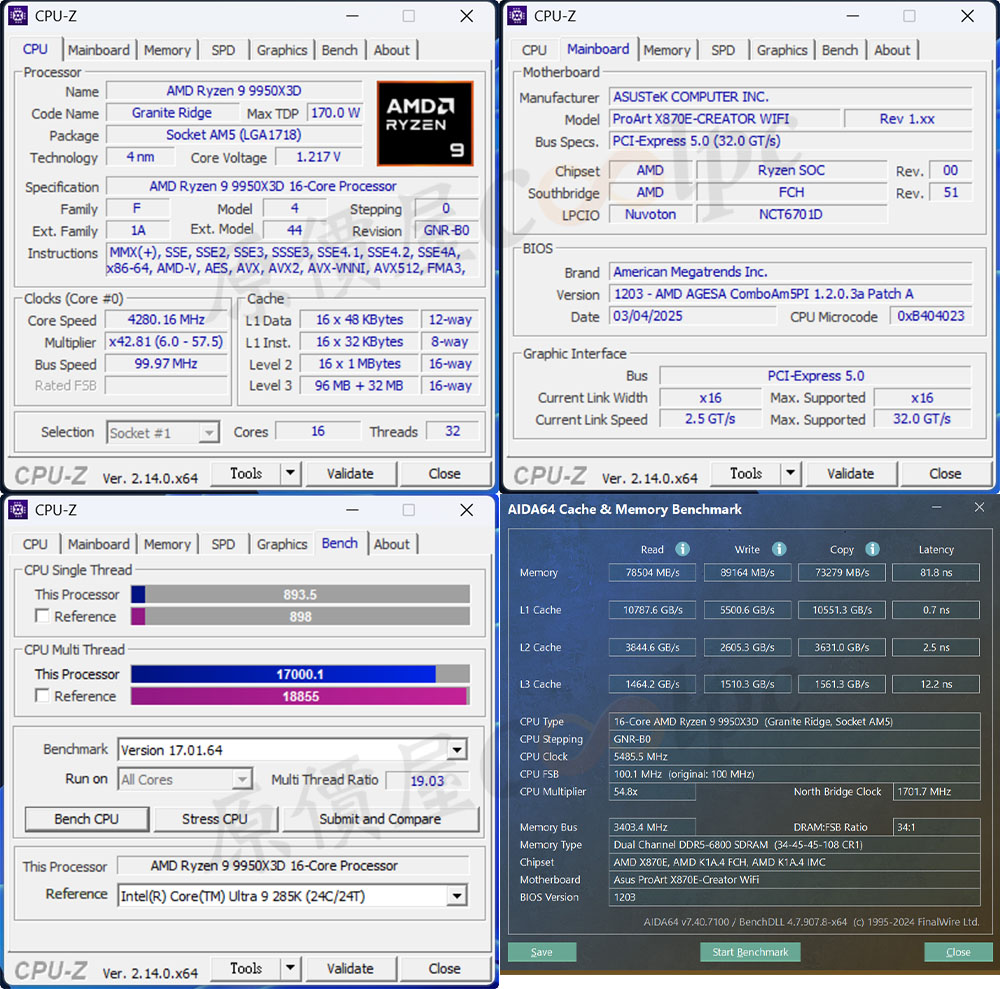Image resolution: width=1000 pixels, height=989 pixels.
Task: Click the Close button in the Bench window
Action: 444,968
